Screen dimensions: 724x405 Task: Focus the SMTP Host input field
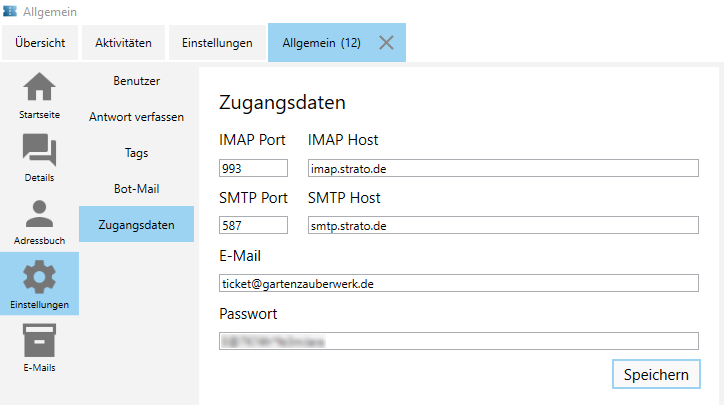[503, 226]
